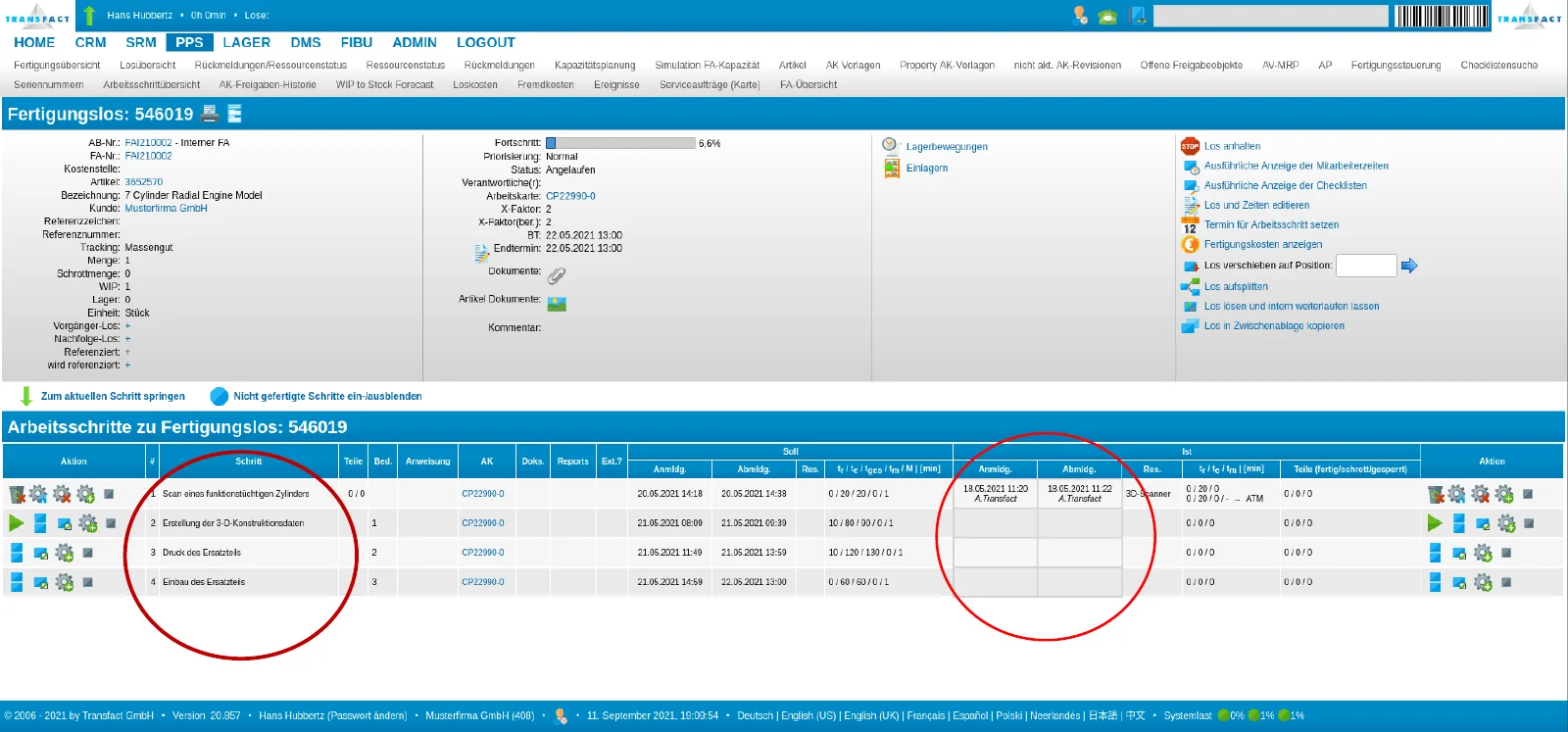This screenshot has height=732, width=1568.
Task: Click the split icon beside Los aufsplitten
Action: pos(1190,286)
